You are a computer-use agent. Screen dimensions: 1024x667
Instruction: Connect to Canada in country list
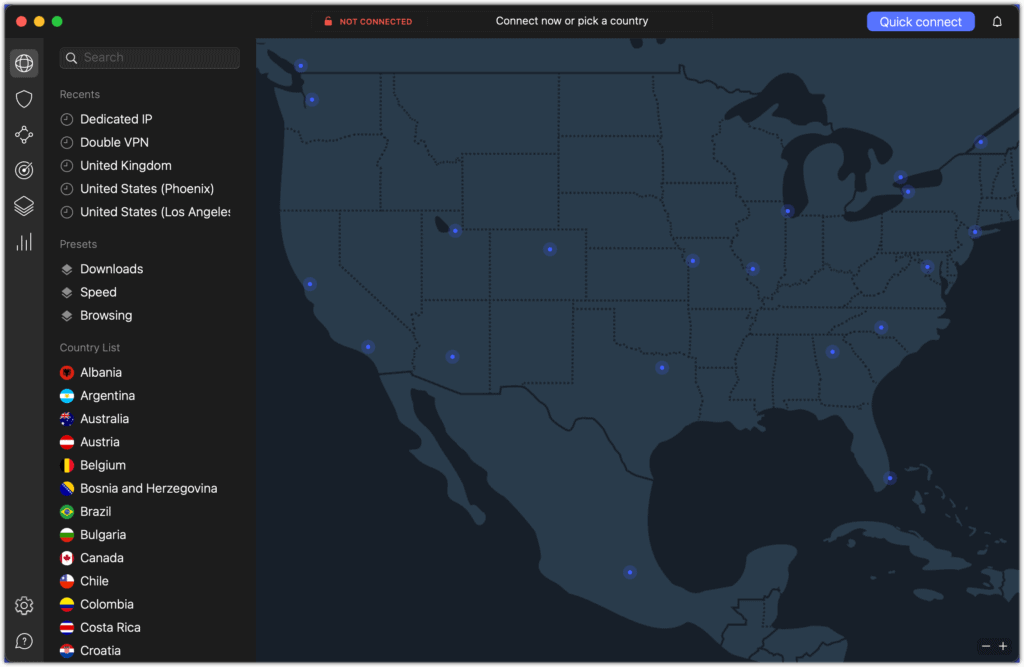pos(102,558)
